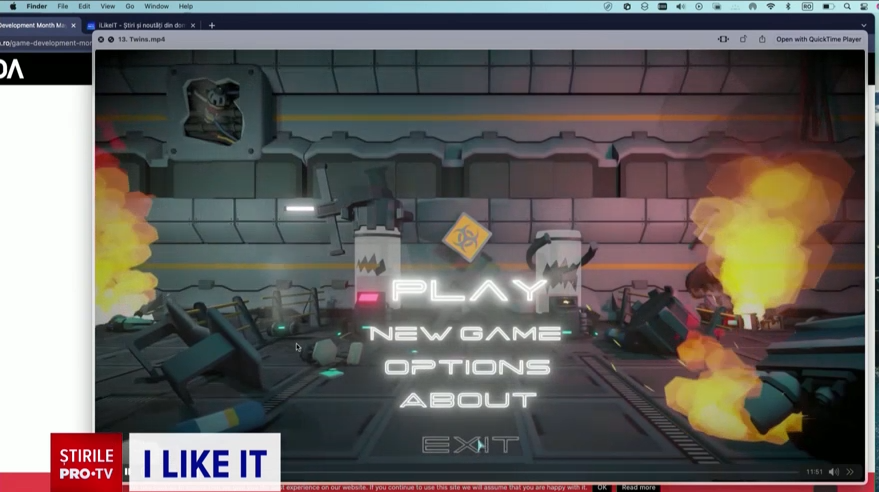The height and width of the screenshot is (492, 879).
Task: Open Spotlight search magnifier icon
Action: point(847,6)
